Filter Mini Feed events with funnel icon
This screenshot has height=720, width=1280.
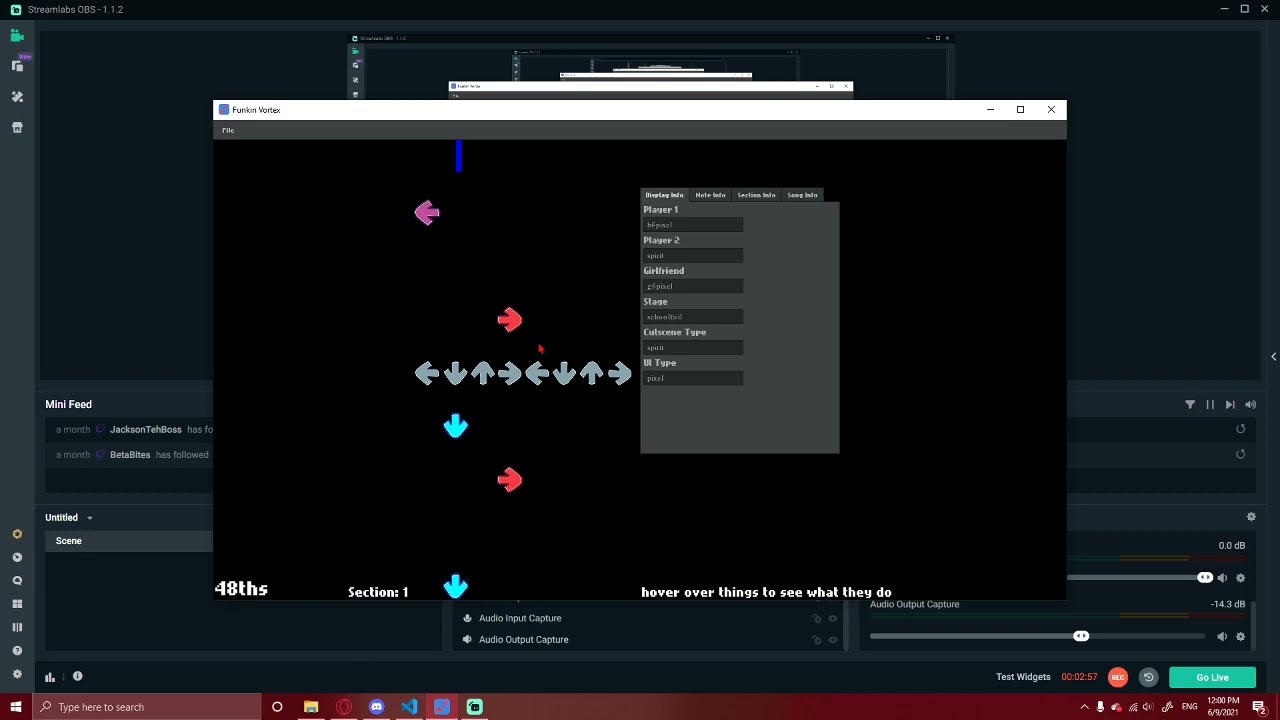tap(1190, 405)
